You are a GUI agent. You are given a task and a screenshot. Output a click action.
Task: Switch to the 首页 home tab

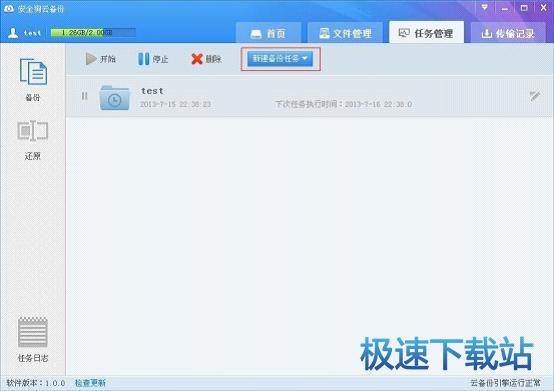[269, 33]
